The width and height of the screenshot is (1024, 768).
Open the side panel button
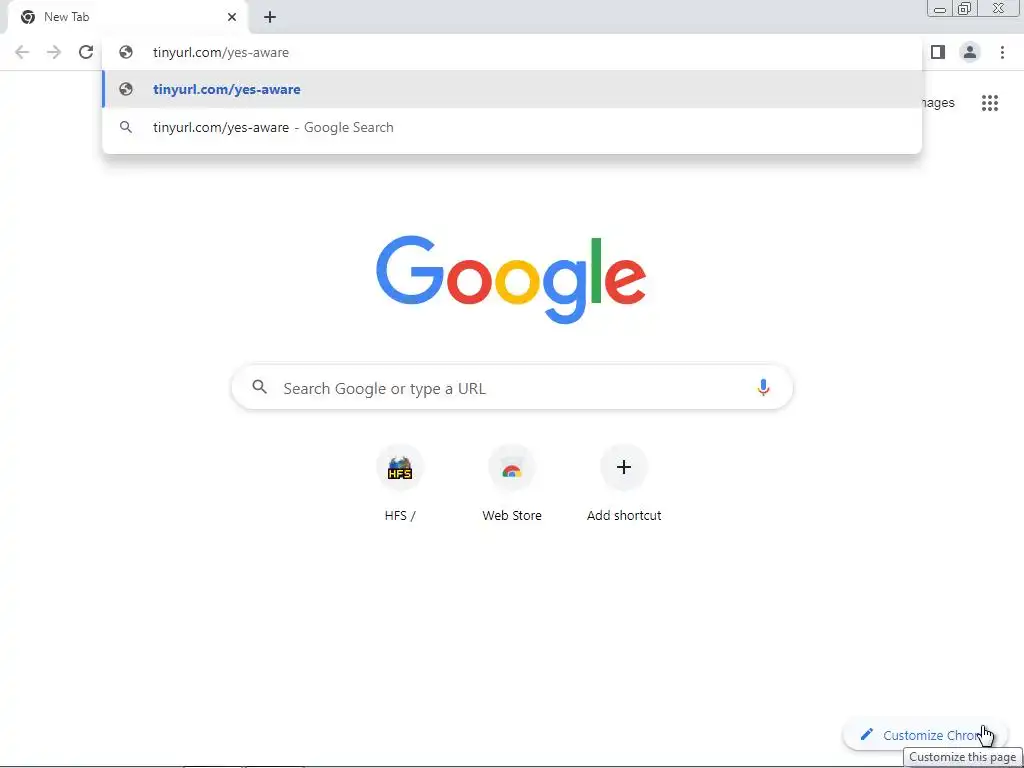tap(938, 52)
